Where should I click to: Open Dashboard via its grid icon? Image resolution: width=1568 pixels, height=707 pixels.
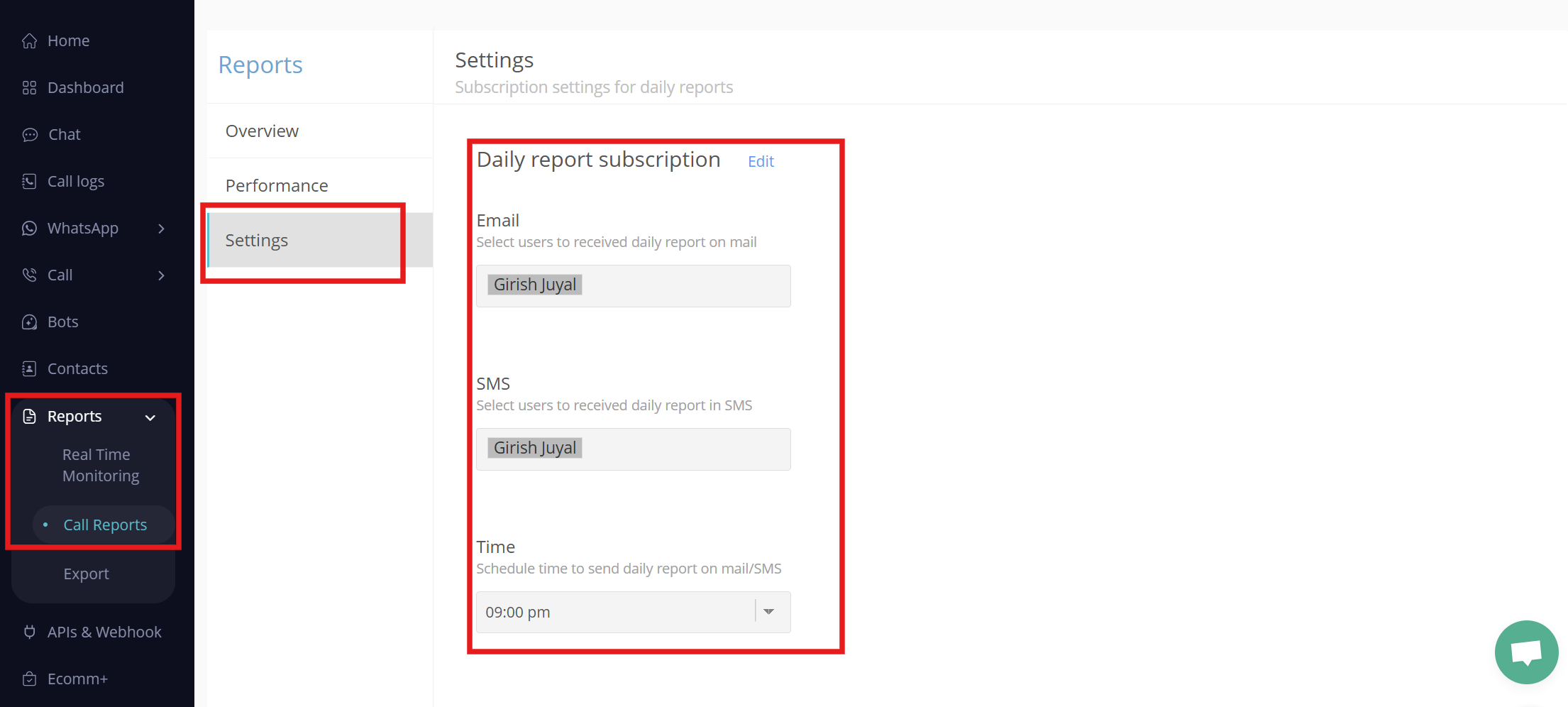point(29,88)
